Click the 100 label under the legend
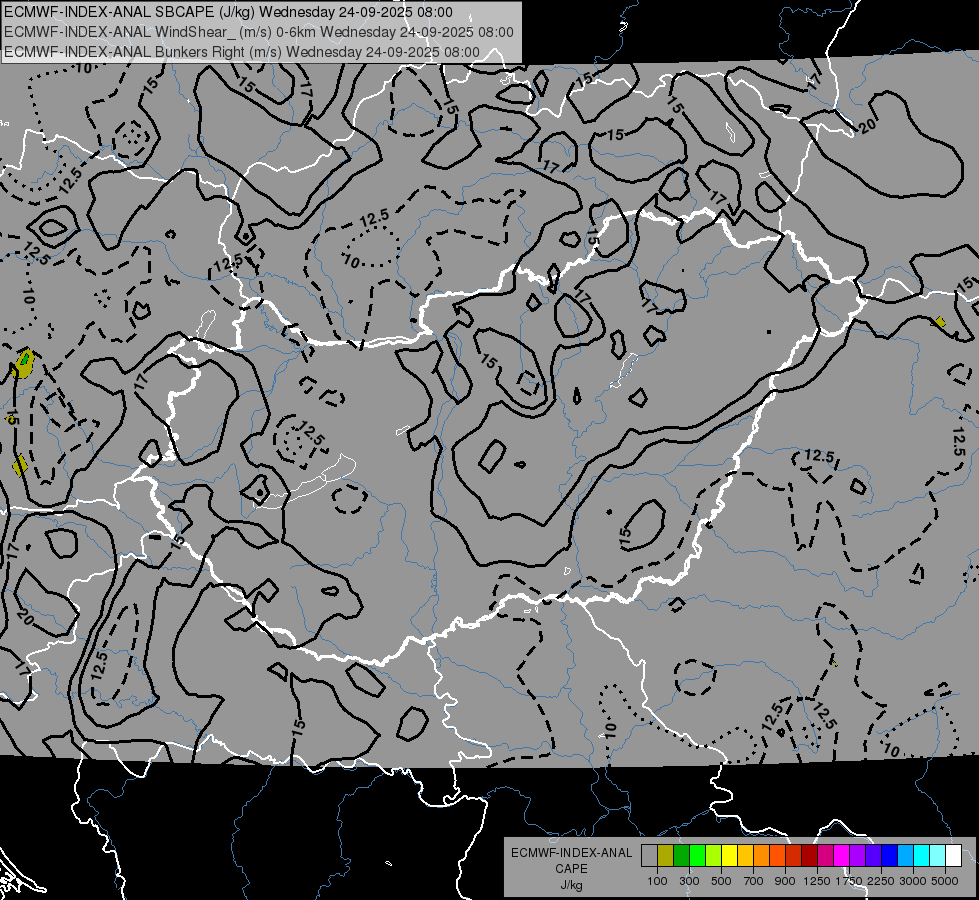This screenshot has height=900, width=979. pyautogui.click(x=657, y=881)
